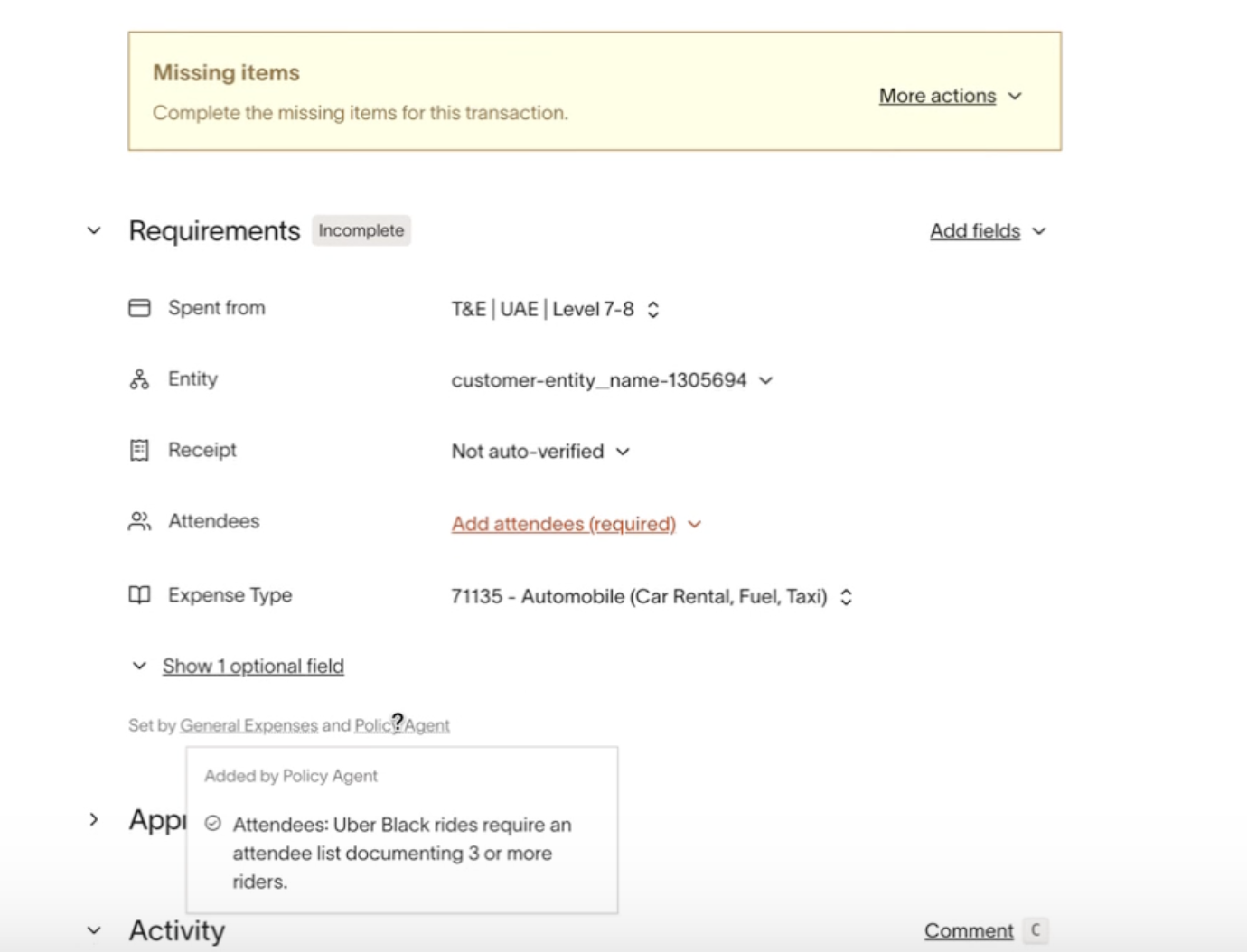The width and height of the screenshot is (1247, 952).
Task: Click the Entity label
Action: click(x=192, y=379)
